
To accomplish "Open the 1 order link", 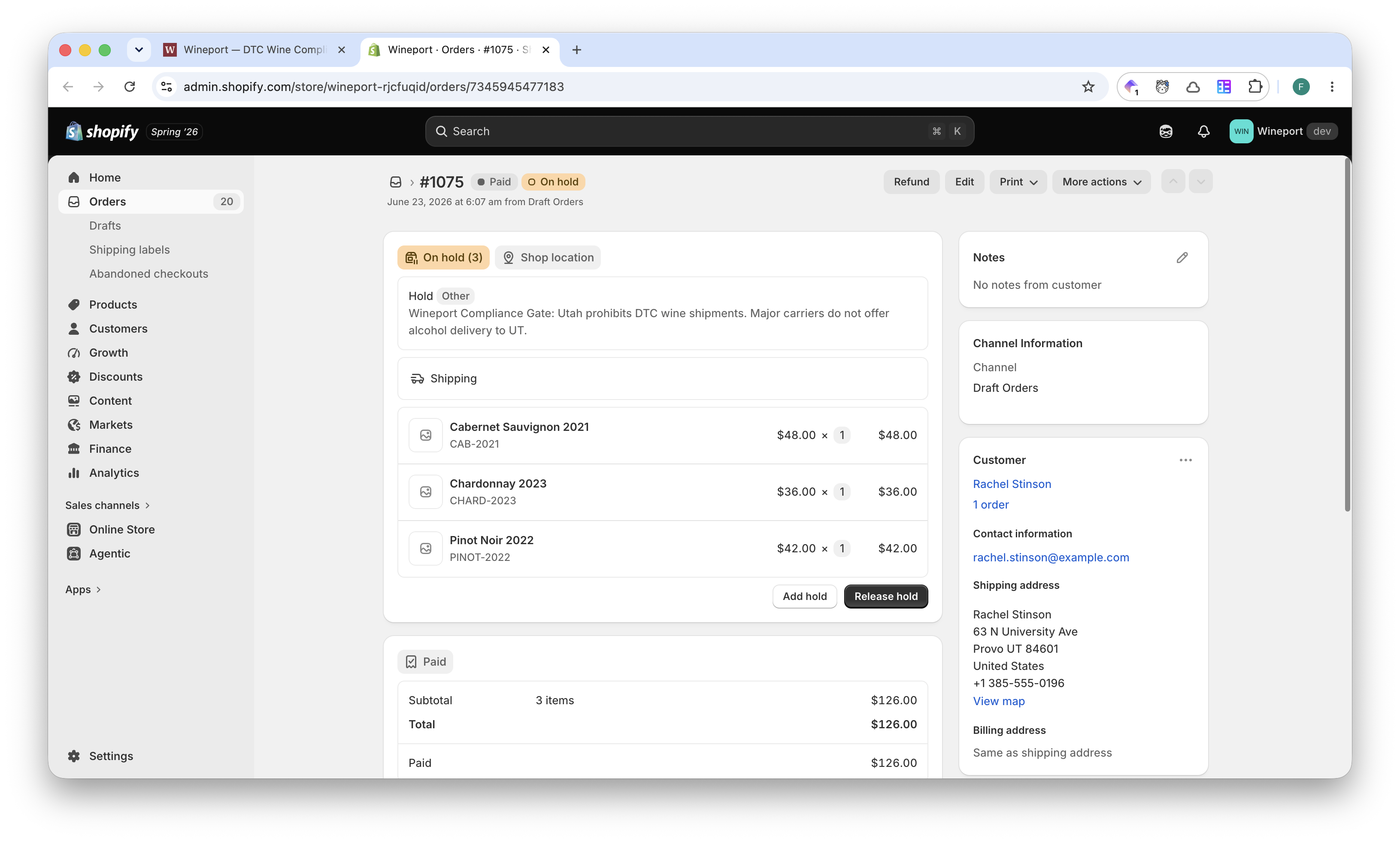I will [x=991, y=504].
